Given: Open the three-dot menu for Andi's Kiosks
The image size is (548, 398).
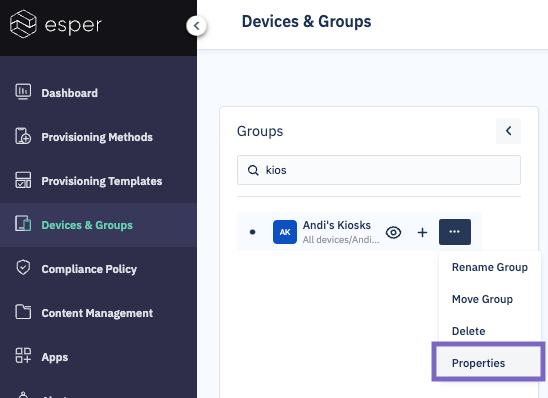Looking at the screenshot, I should tap(455, 232).
